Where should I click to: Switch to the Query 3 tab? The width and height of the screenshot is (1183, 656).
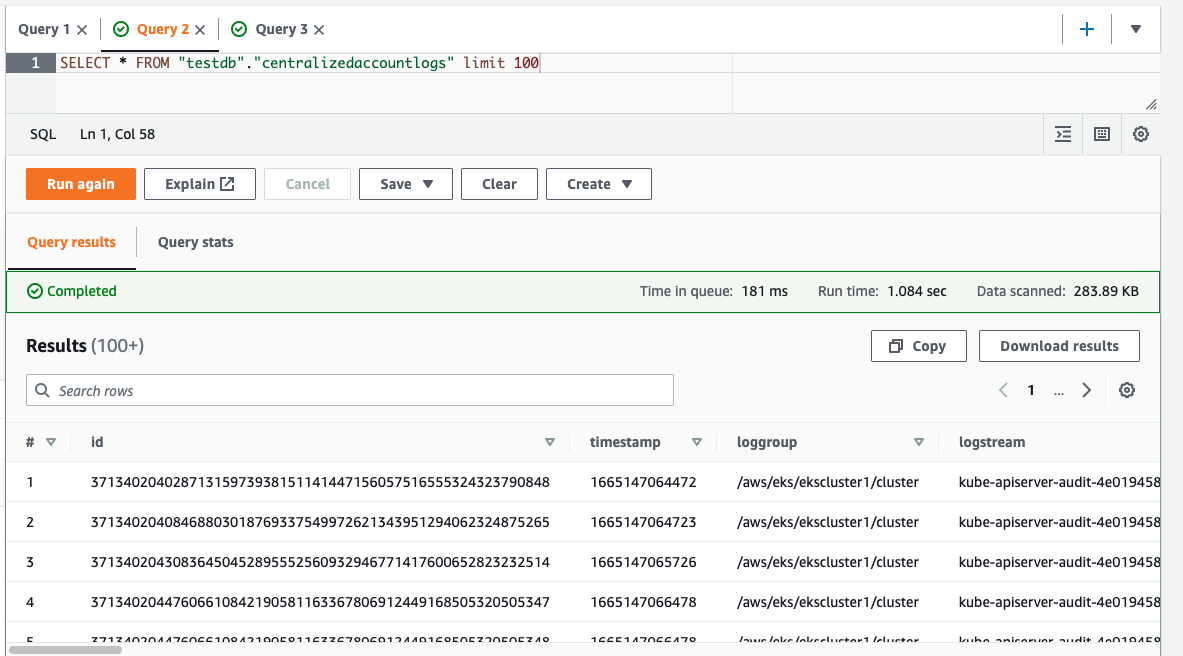click(x=281, y=30)
